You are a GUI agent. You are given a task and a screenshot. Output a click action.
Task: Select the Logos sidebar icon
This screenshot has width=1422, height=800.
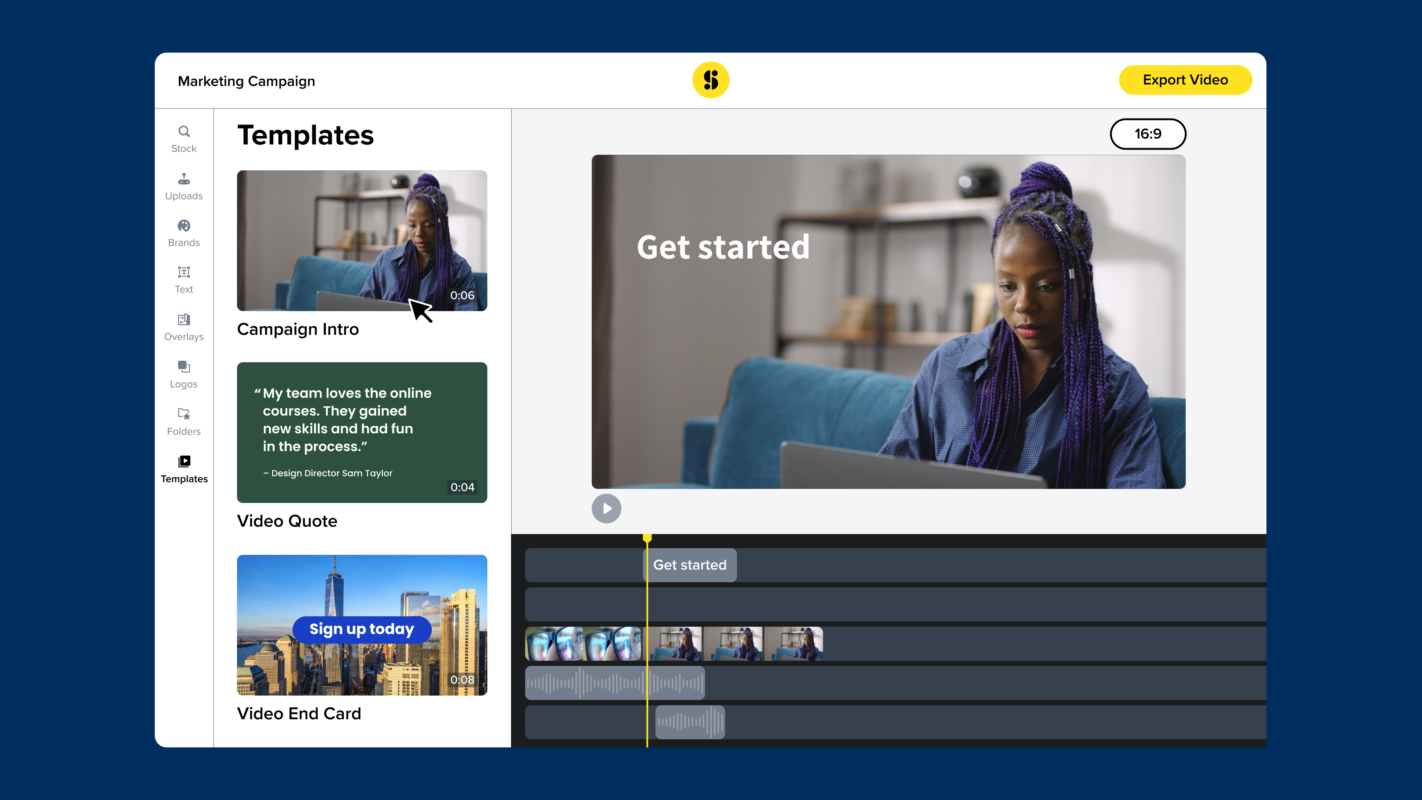(x=184, y=373)
